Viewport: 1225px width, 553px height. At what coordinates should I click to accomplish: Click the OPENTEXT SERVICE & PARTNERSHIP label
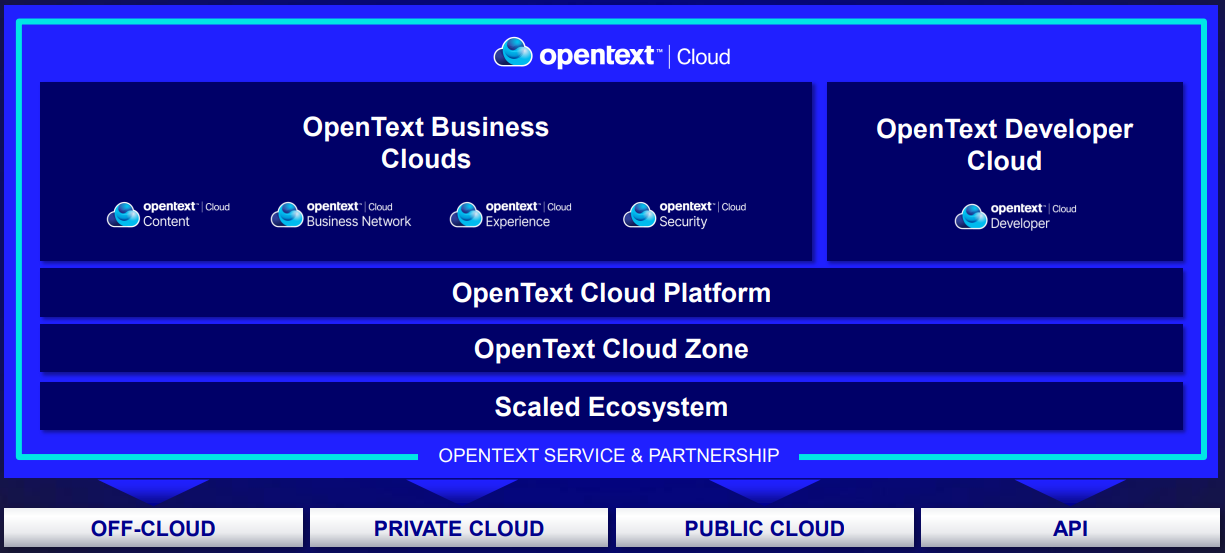pos(609,456)
